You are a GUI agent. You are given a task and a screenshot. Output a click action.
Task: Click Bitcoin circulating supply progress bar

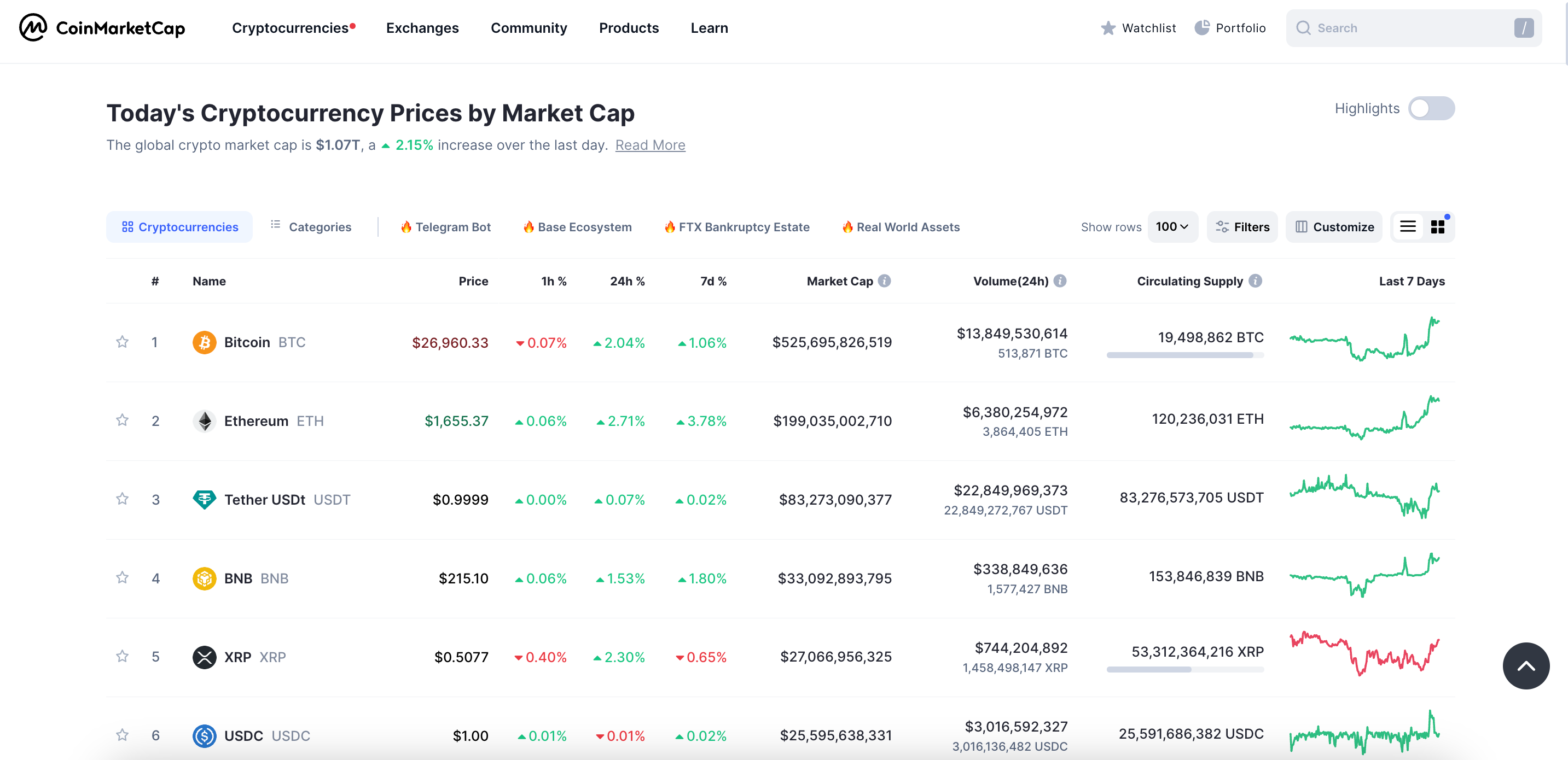tap(1184, 355)
